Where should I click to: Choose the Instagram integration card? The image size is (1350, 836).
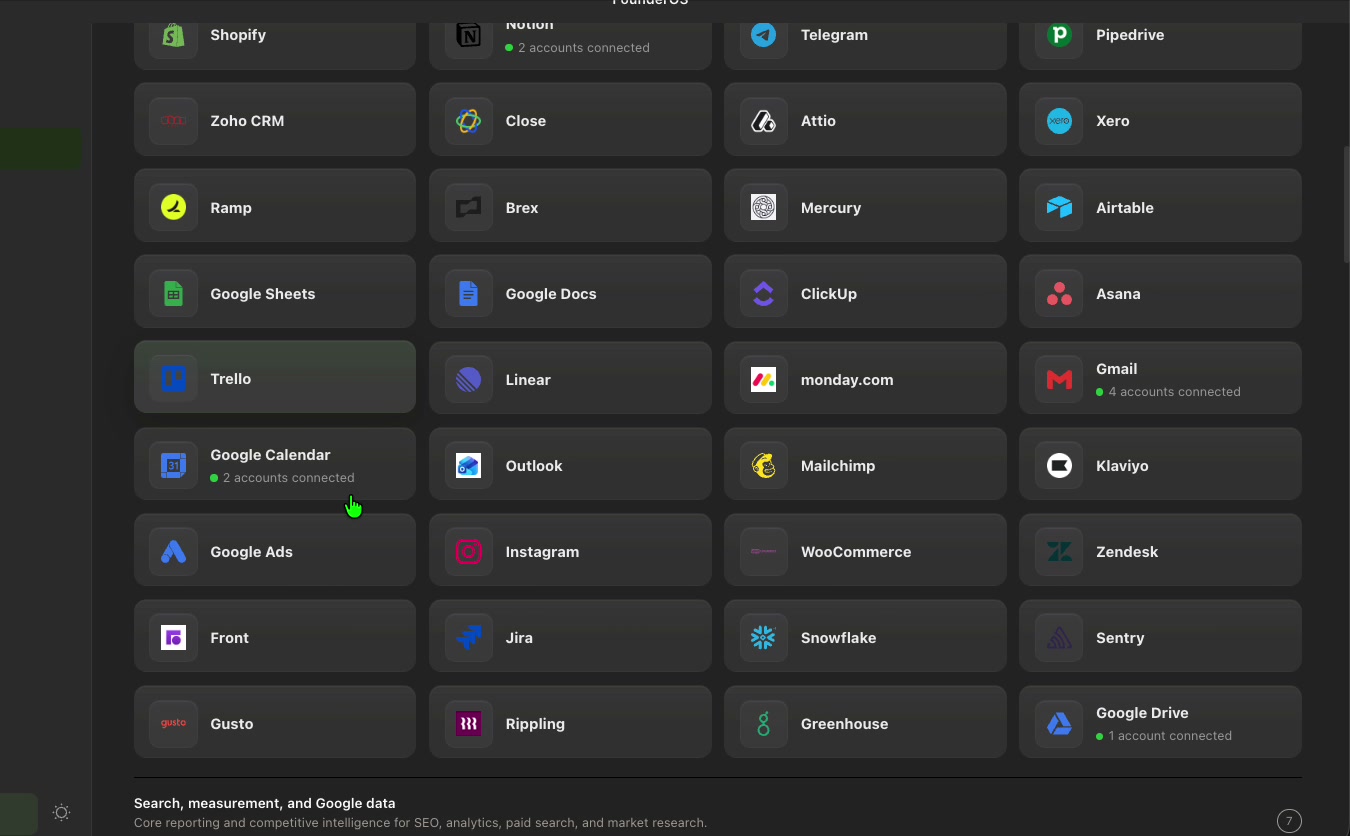click(570, 550)
